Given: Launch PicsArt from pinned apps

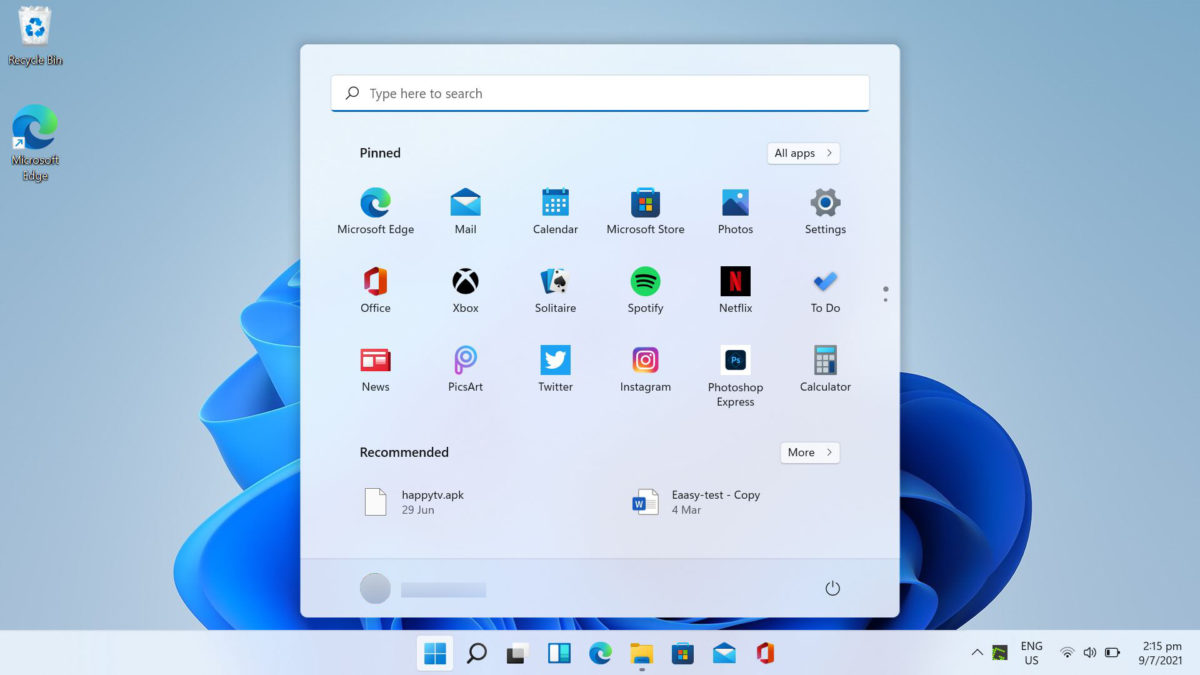Looking at the screenshot, I should [465, 368].
